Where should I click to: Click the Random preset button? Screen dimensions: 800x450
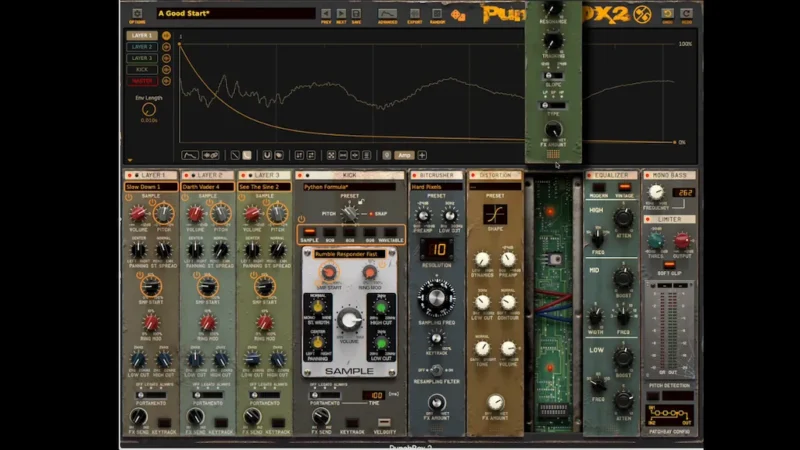(437, 14)
